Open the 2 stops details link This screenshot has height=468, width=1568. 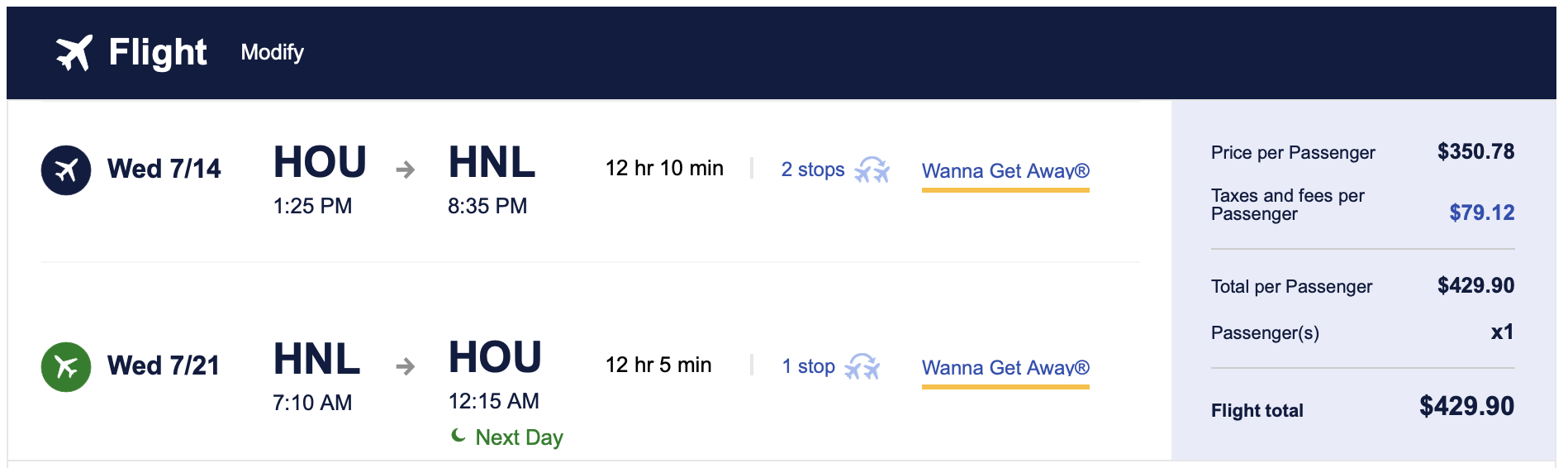[x=813, y=170]
